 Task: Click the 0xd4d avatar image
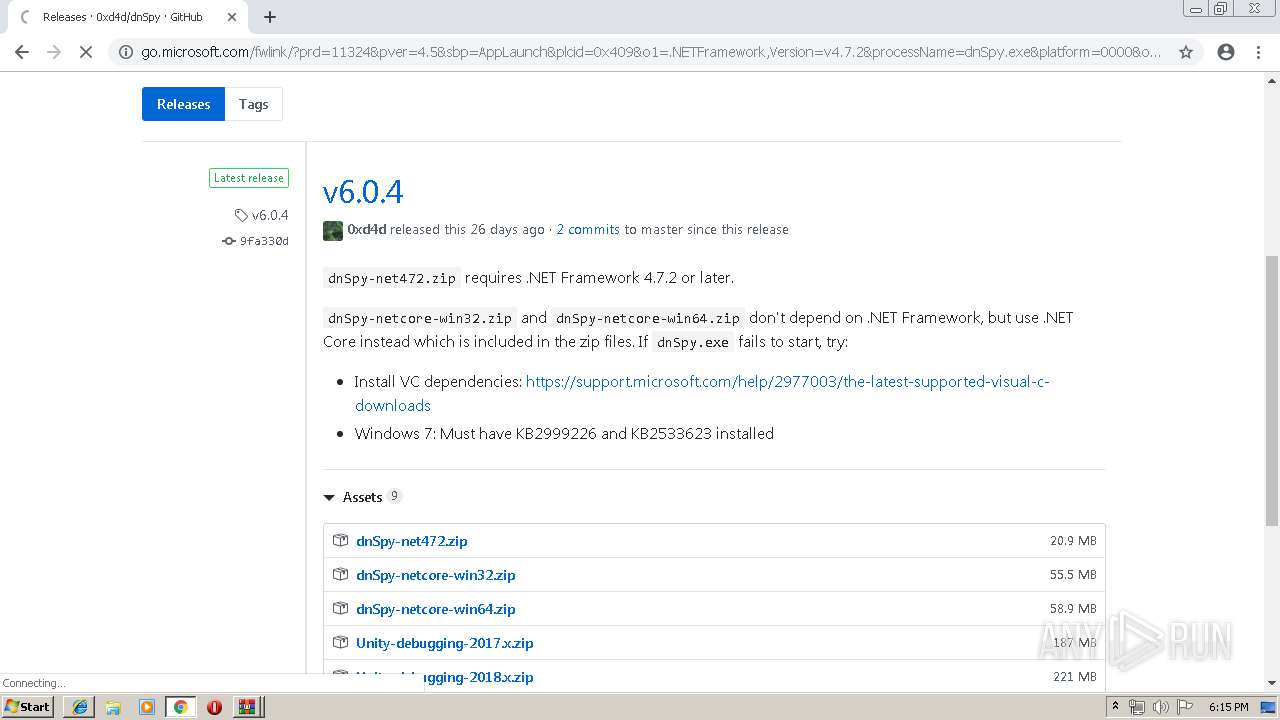tap(333, 230)
